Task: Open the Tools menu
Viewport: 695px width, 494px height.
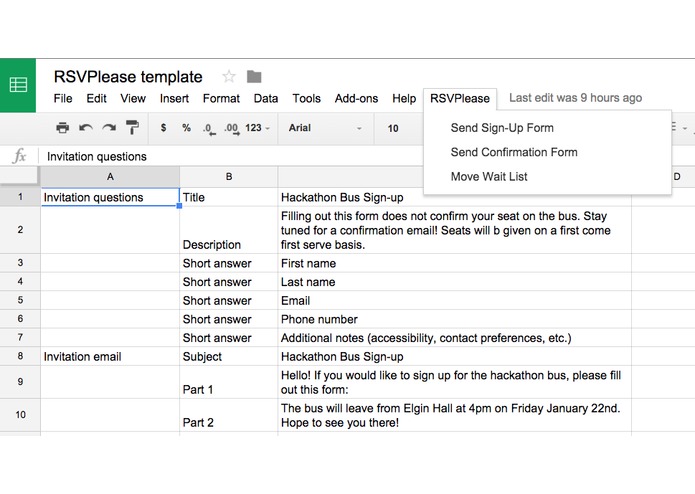Action: pyautogui.click(x=306, y=98)
